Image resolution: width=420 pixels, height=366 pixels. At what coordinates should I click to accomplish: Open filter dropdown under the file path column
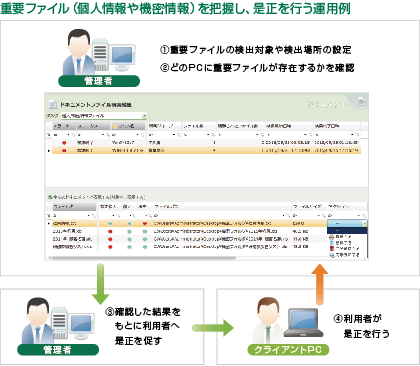pos(284,216)
